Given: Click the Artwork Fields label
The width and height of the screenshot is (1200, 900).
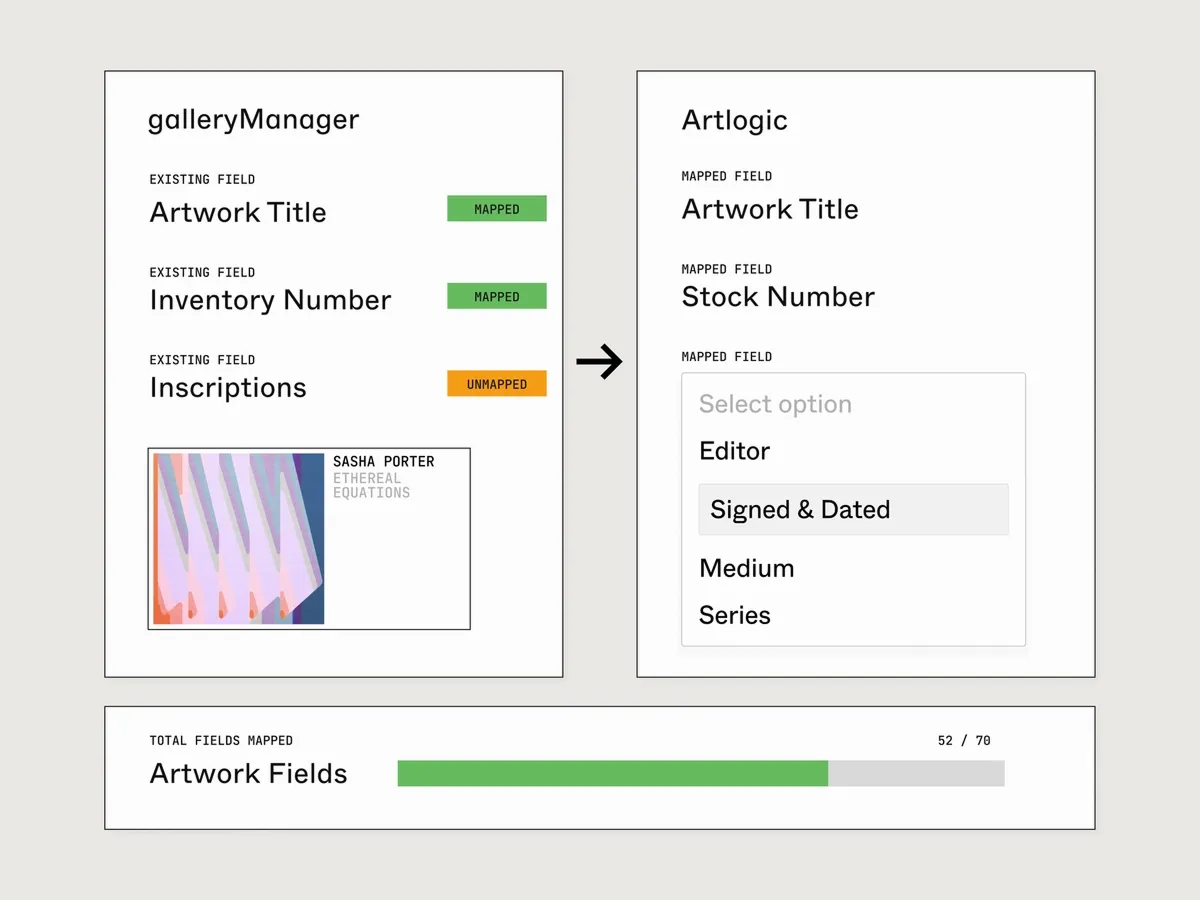Looking at the screenshot, I should pos(248,774).
